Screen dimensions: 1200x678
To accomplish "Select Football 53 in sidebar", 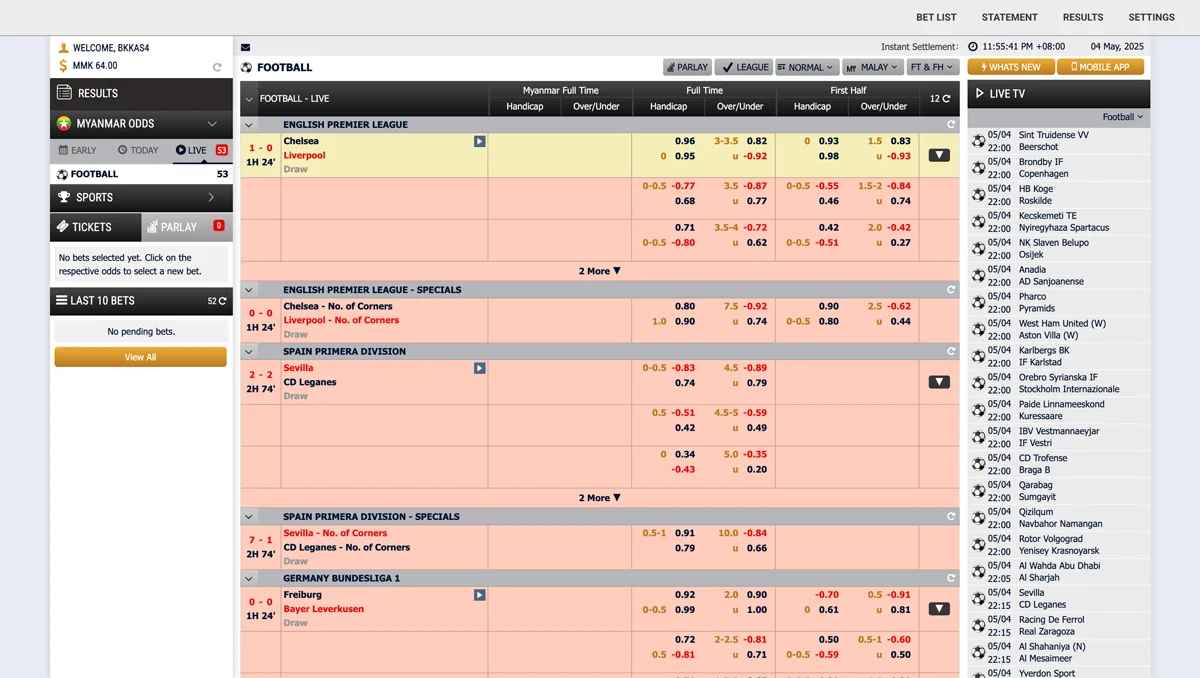I will [141, 174].
